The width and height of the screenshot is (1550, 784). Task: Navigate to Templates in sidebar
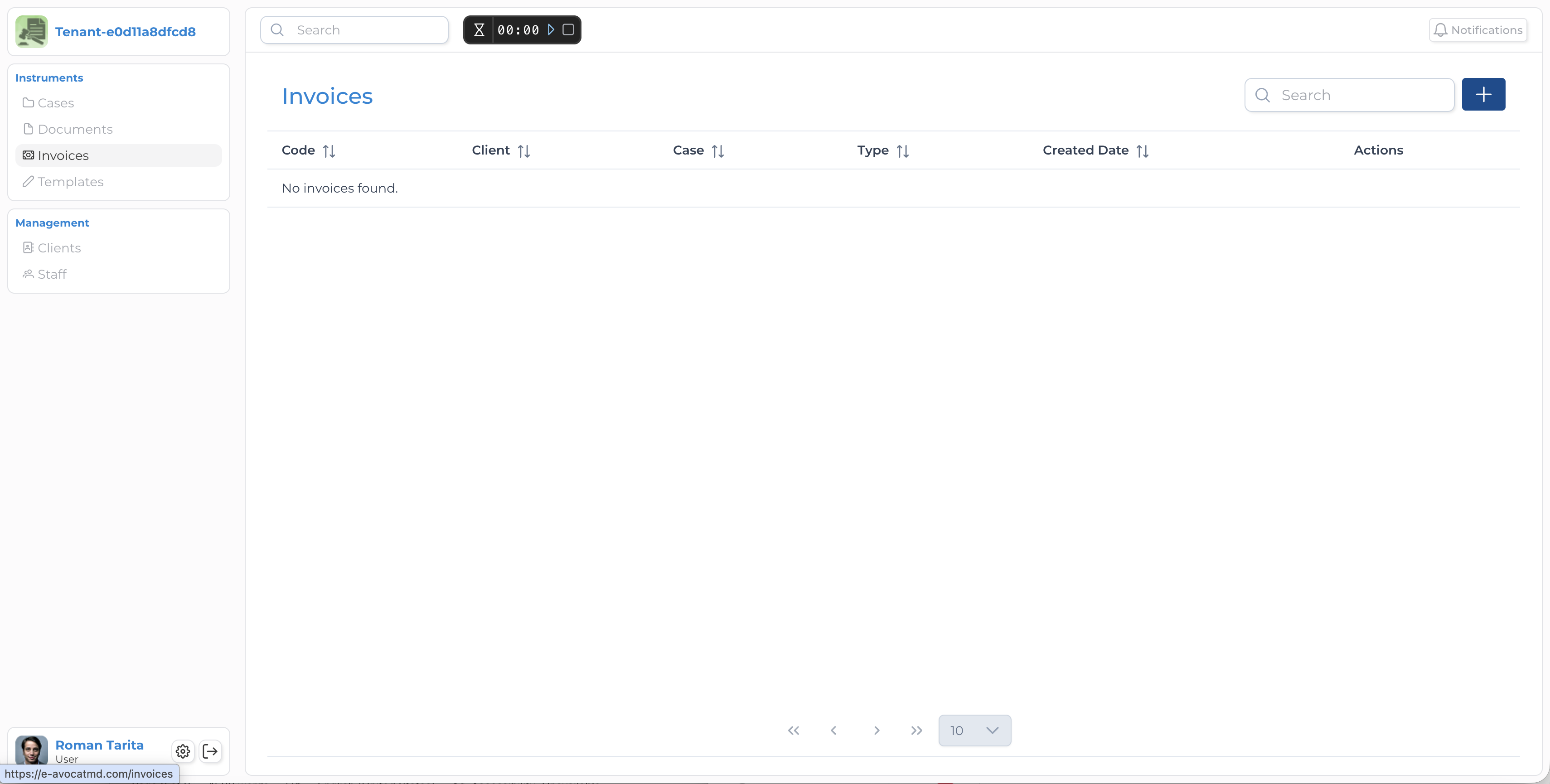point(70,182)
